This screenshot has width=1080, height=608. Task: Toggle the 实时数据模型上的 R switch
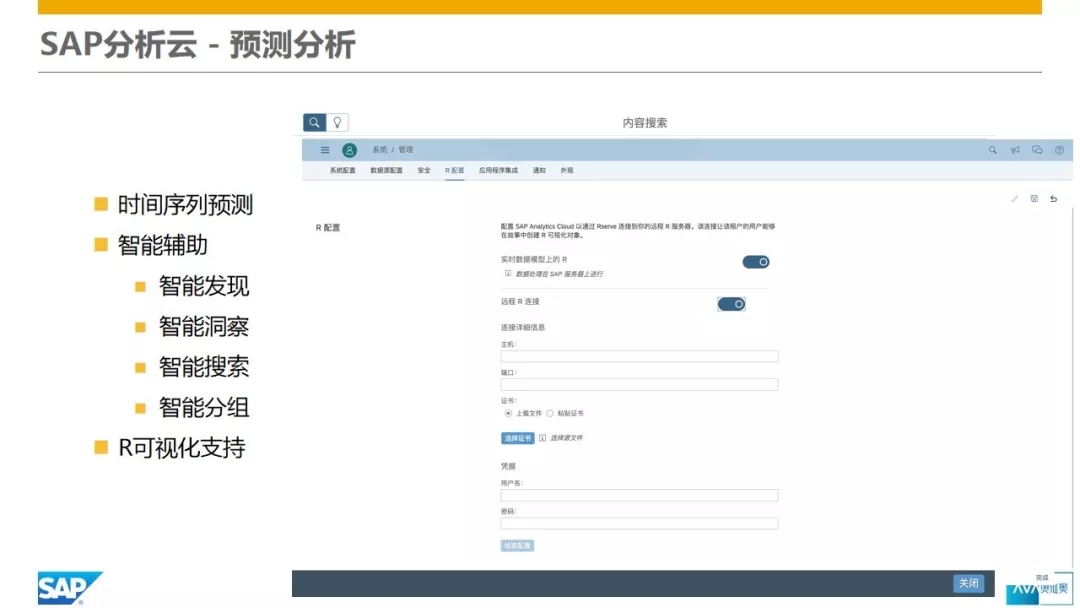pos(756,262)
